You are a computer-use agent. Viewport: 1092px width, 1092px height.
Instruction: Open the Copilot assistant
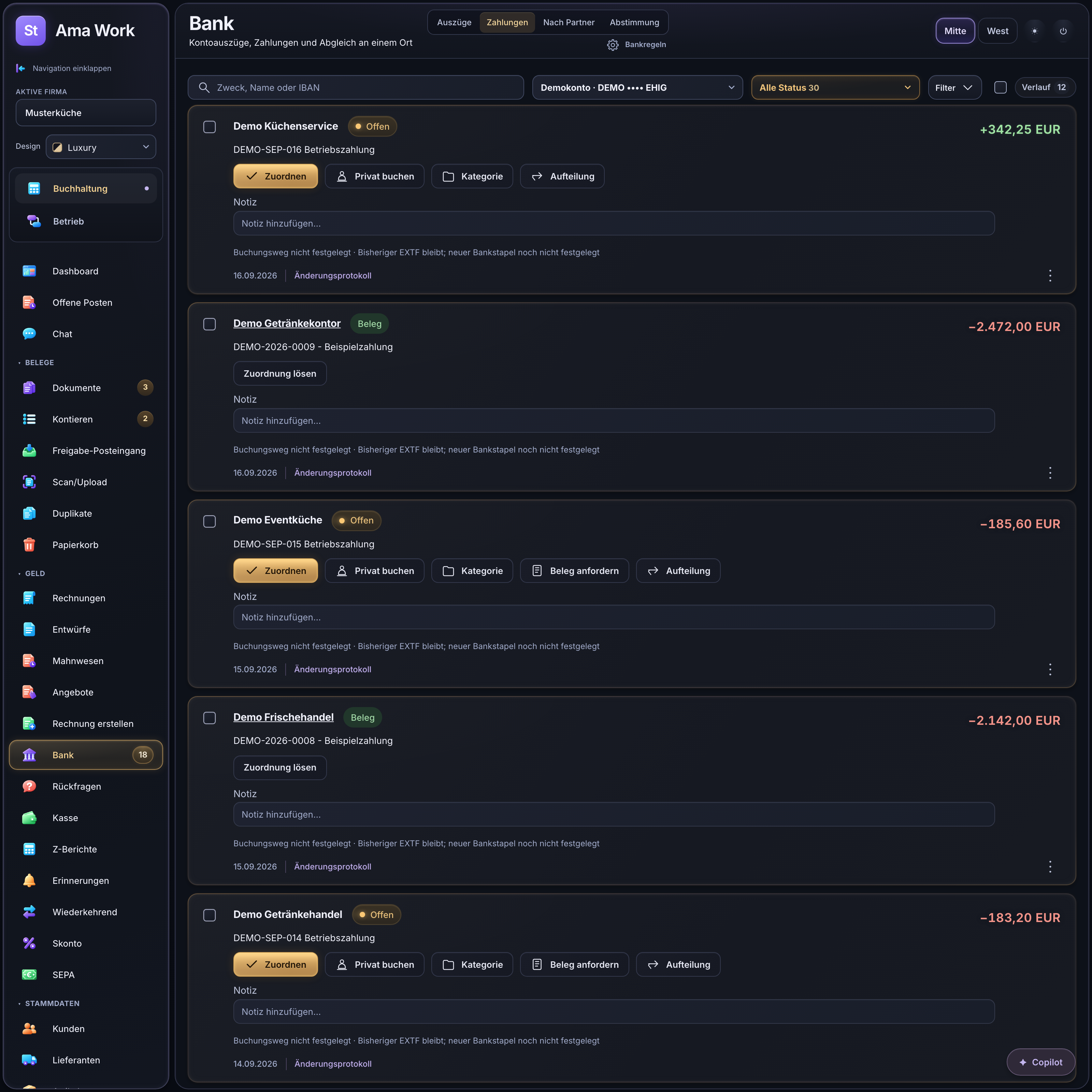tap(1040, 1063)
